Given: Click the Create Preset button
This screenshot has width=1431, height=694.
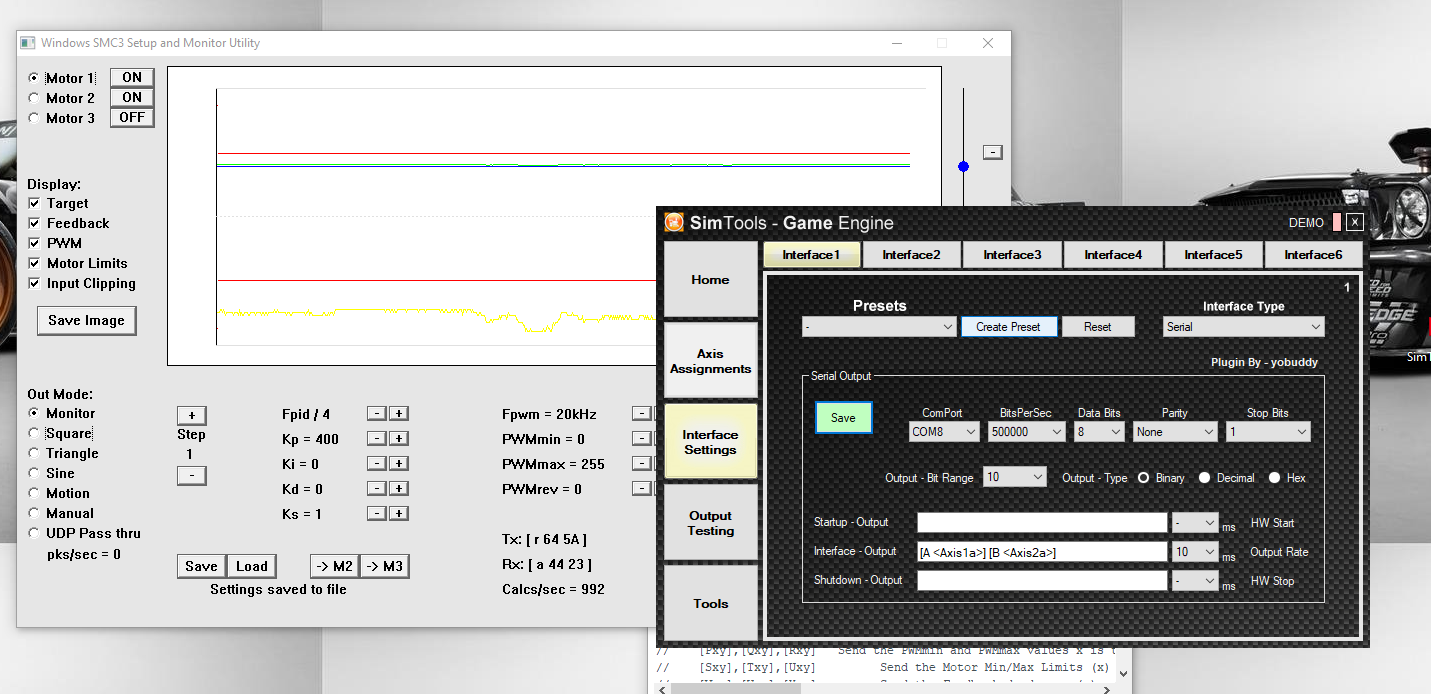Looking at the screenshot, I should click(x=1009, y=327).
